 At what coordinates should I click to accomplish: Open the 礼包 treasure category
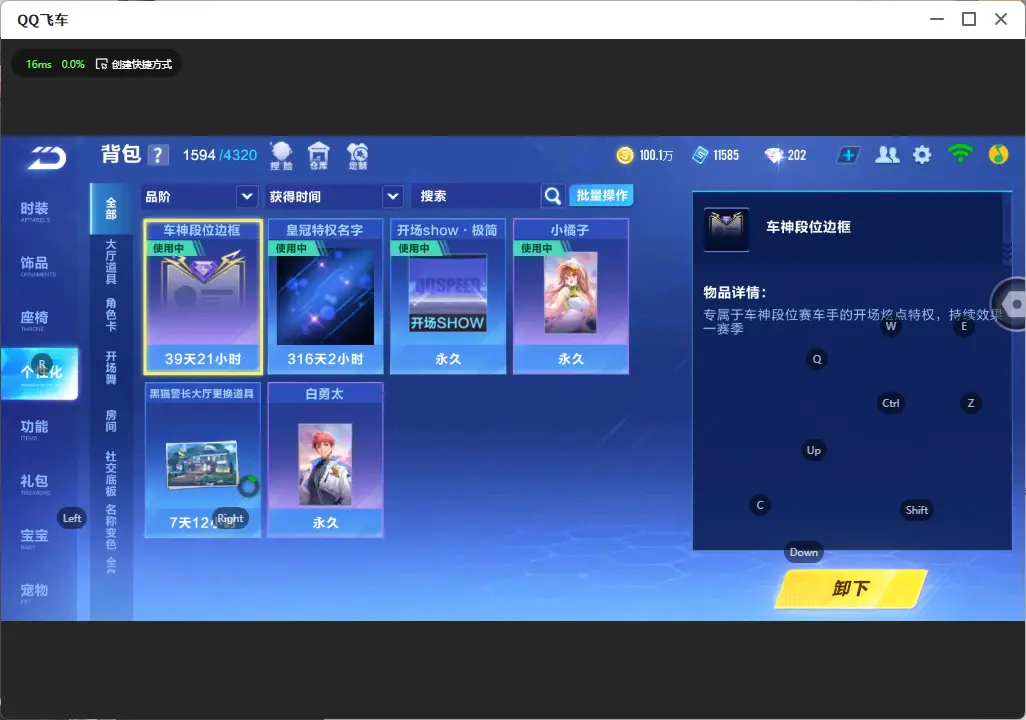[x=34, y=483]
